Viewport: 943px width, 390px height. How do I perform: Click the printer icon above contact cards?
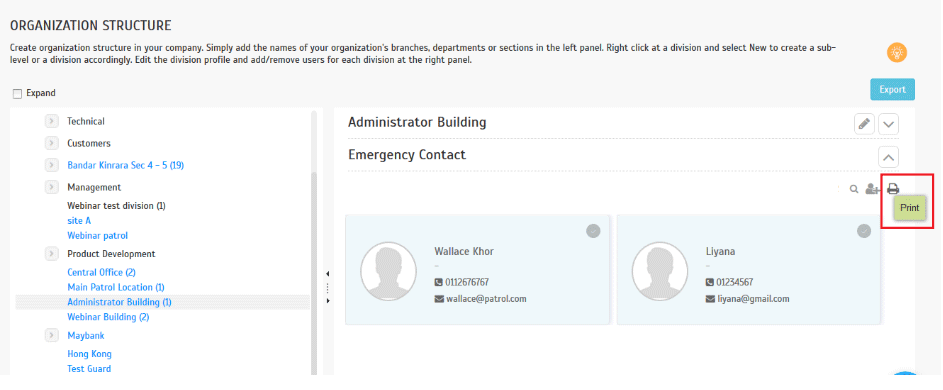[x=892, y=189]
